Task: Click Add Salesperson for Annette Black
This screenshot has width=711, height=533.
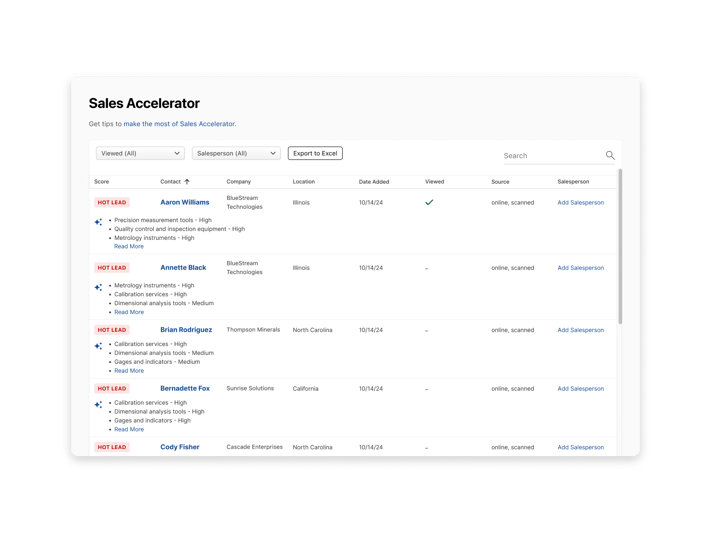Action: [x=580, y=268]
